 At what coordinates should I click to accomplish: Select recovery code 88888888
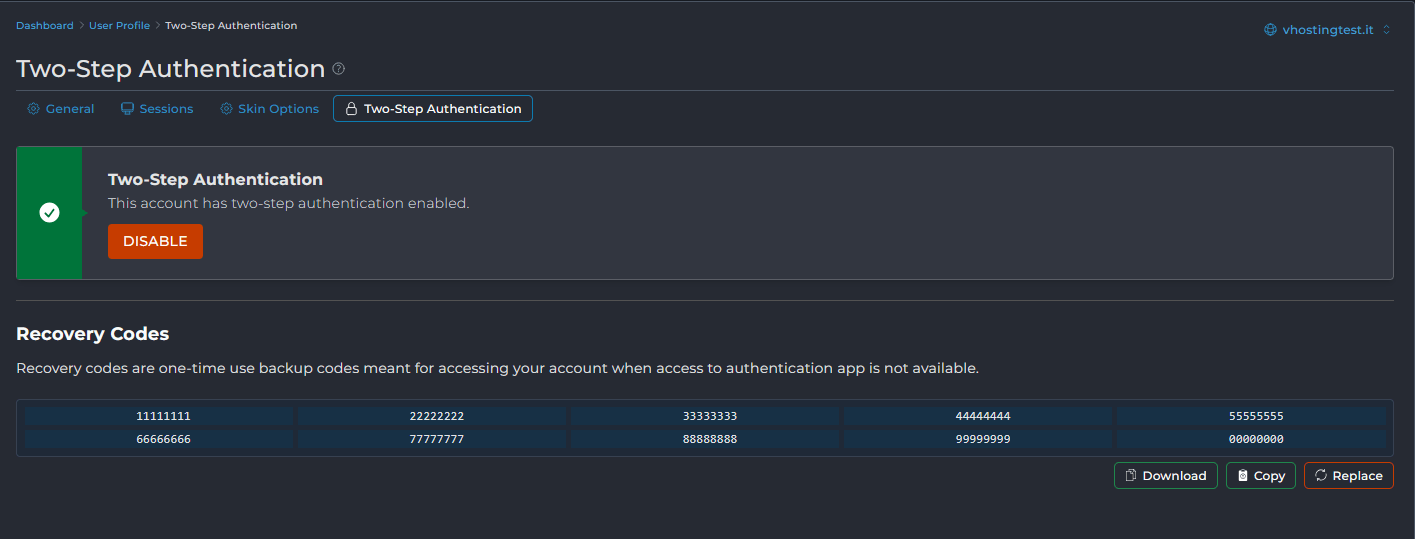pyautogui.click(x=710, y=439)
